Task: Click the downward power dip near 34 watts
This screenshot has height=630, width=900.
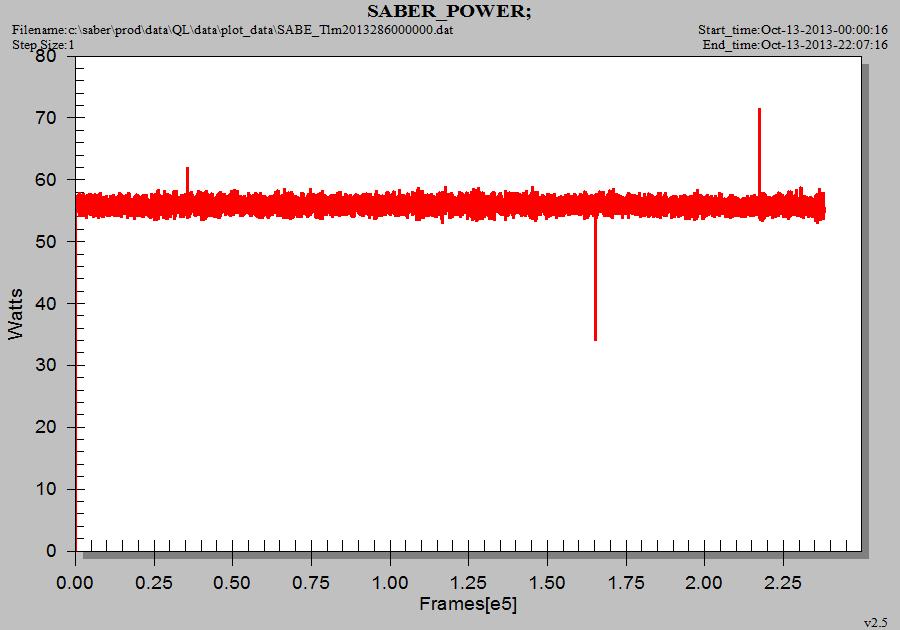Action: pyautogui.click(x=595, y=278)
